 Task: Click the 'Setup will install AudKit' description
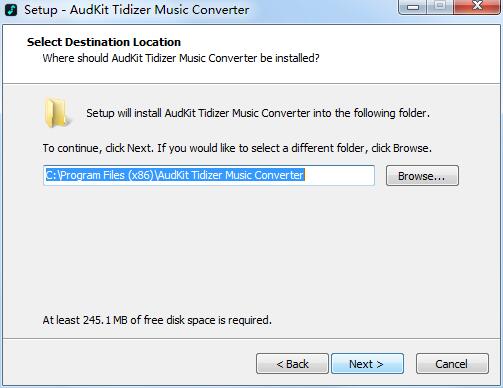coord(258,113)
